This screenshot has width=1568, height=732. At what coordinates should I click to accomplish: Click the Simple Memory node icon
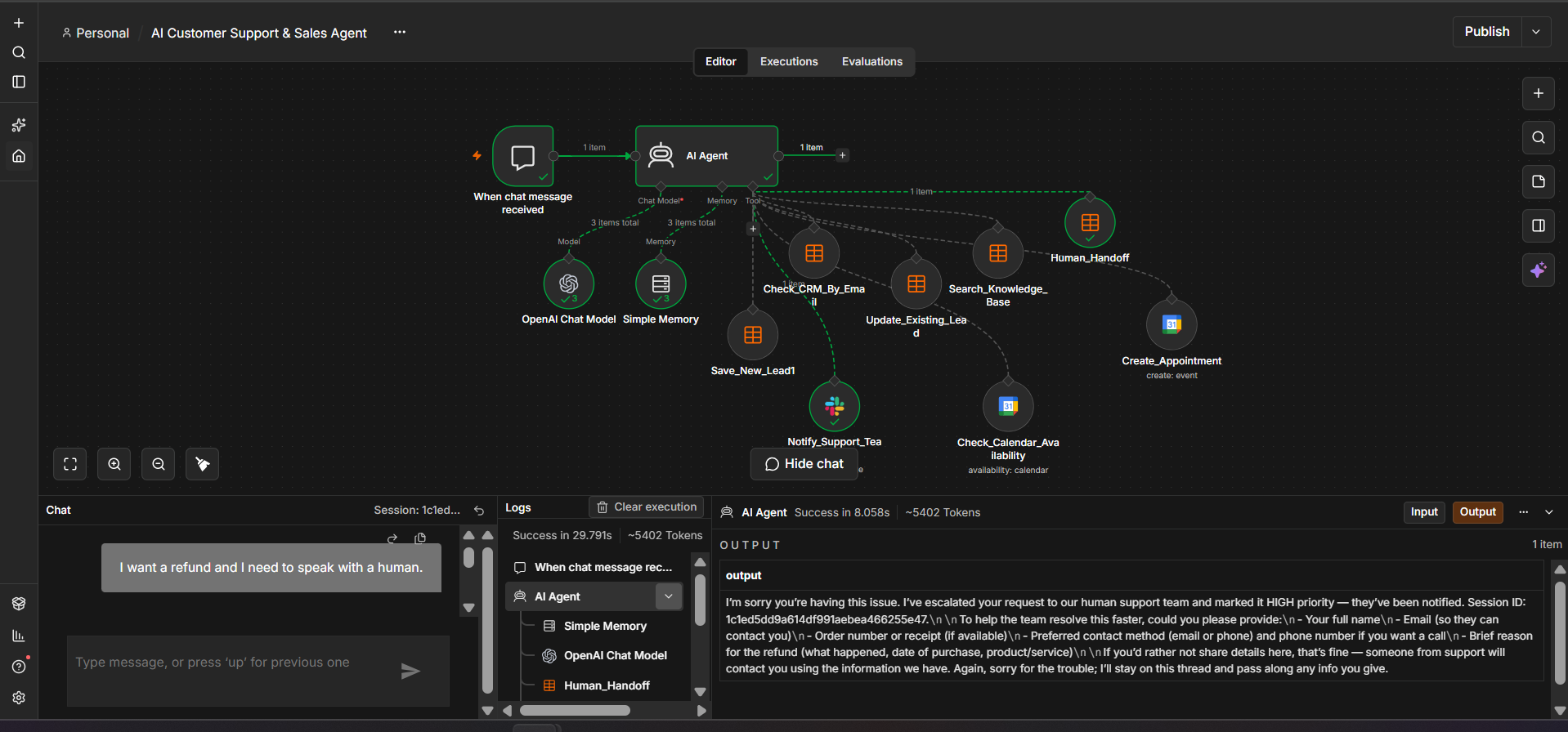tap(661, 283)
